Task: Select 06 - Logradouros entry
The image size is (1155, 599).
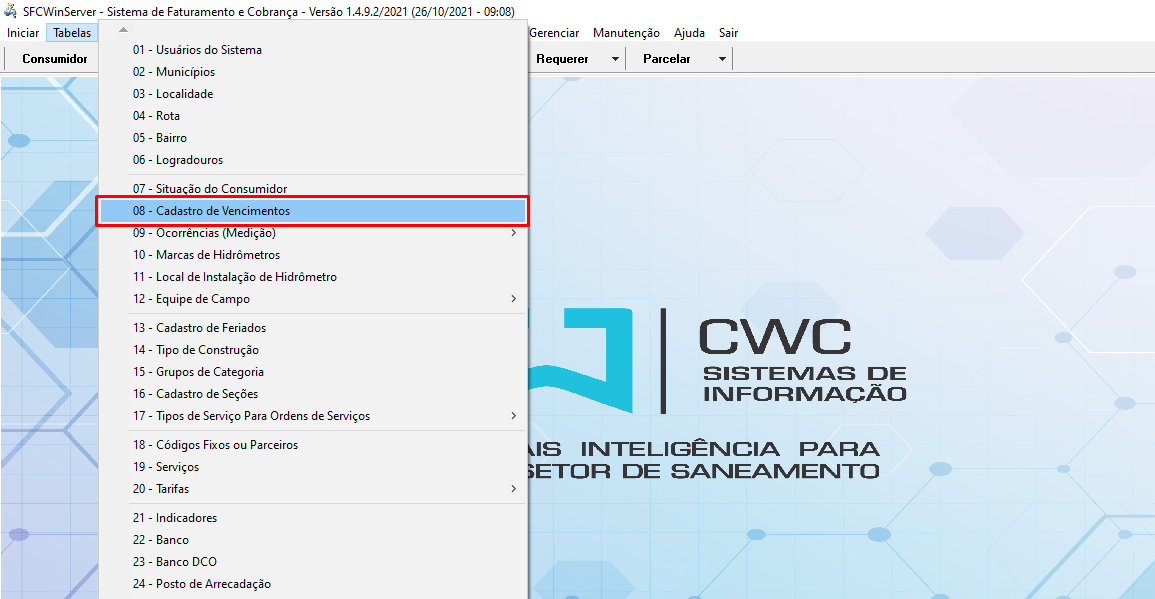Action: 177,160
